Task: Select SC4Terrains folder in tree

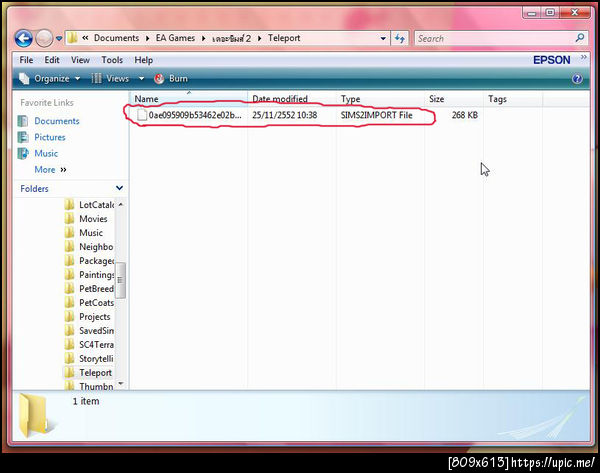Action: [x=96, y=345]
